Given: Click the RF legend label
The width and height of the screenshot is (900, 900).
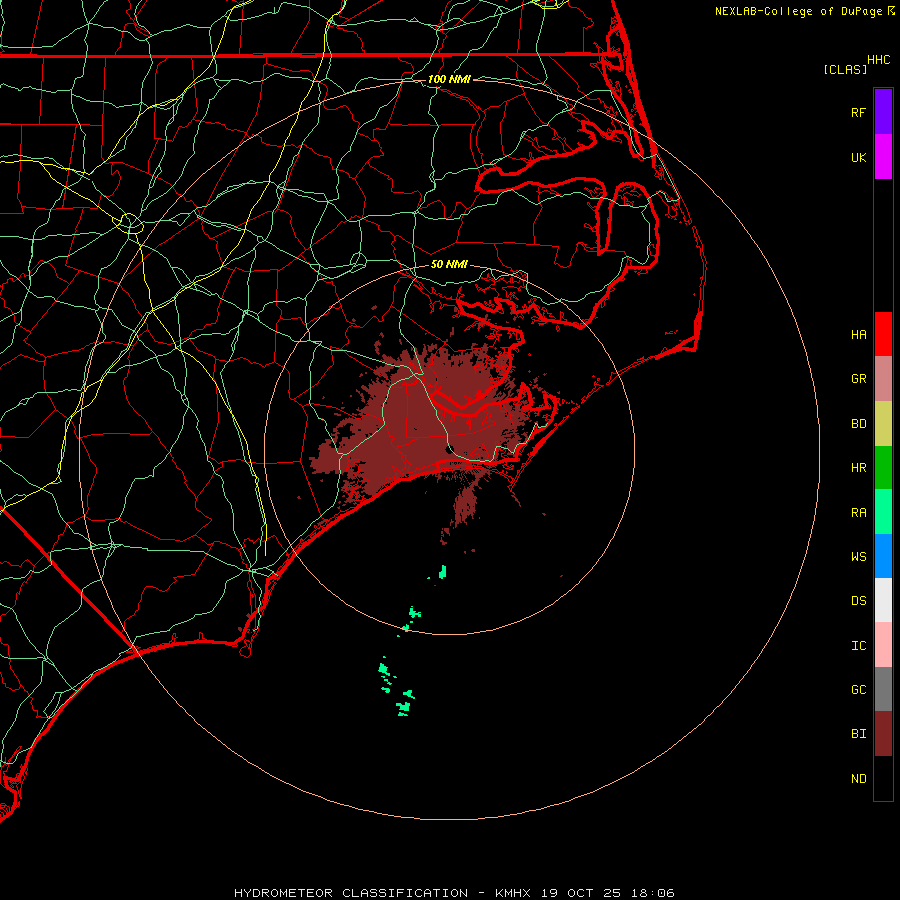Looking at the screenshot, I should 858,112.
